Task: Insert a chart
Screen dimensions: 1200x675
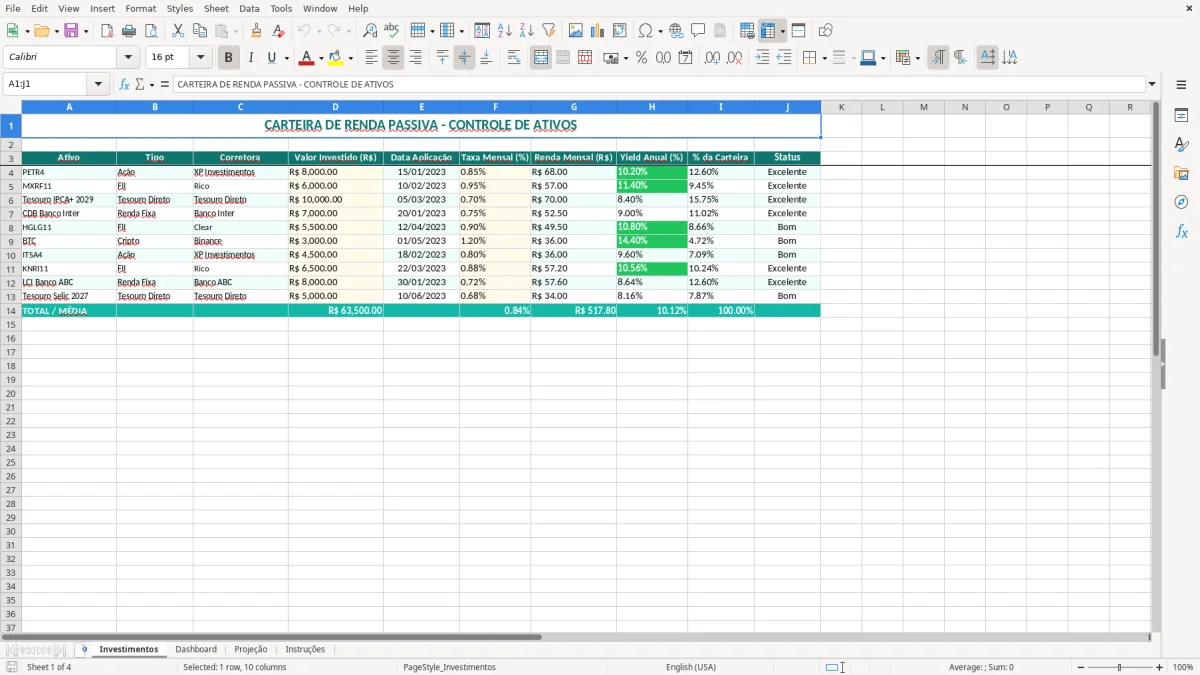Action: (598, 31)
